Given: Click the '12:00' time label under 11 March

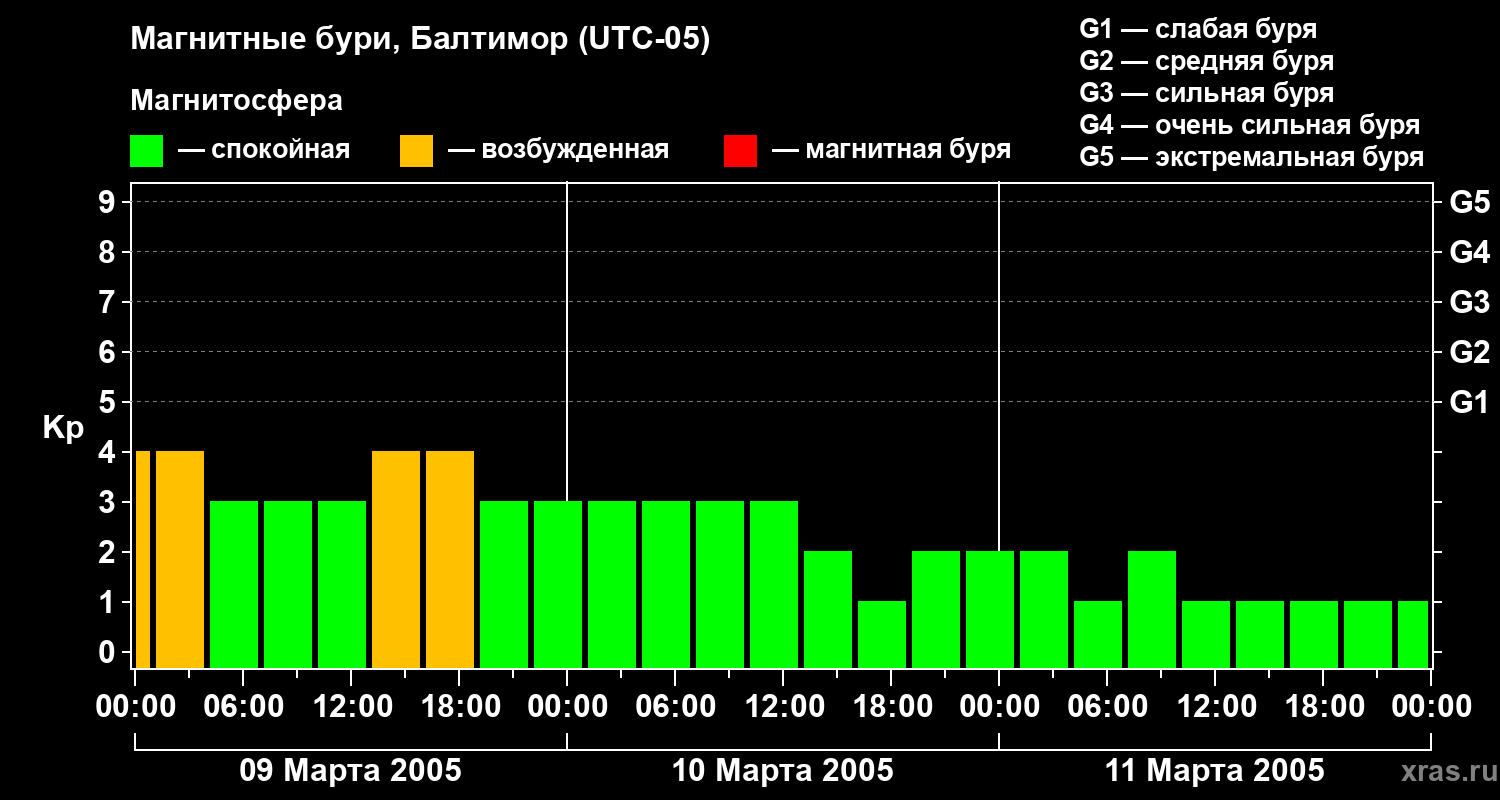Looking at the screenshot, I should pyautogui.click(x=1214, y=707).
